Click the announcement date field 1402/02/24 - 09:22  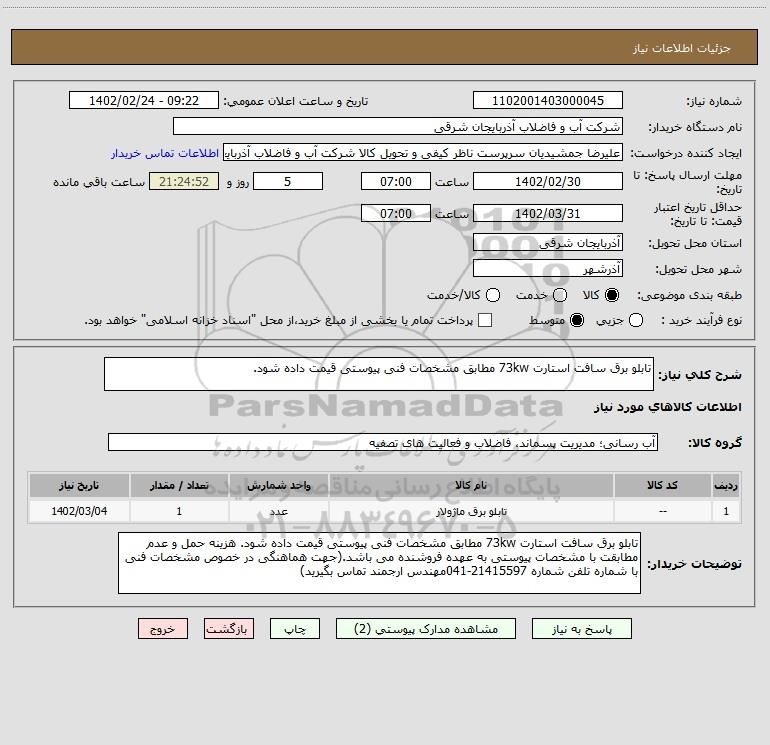click(144, 101)
